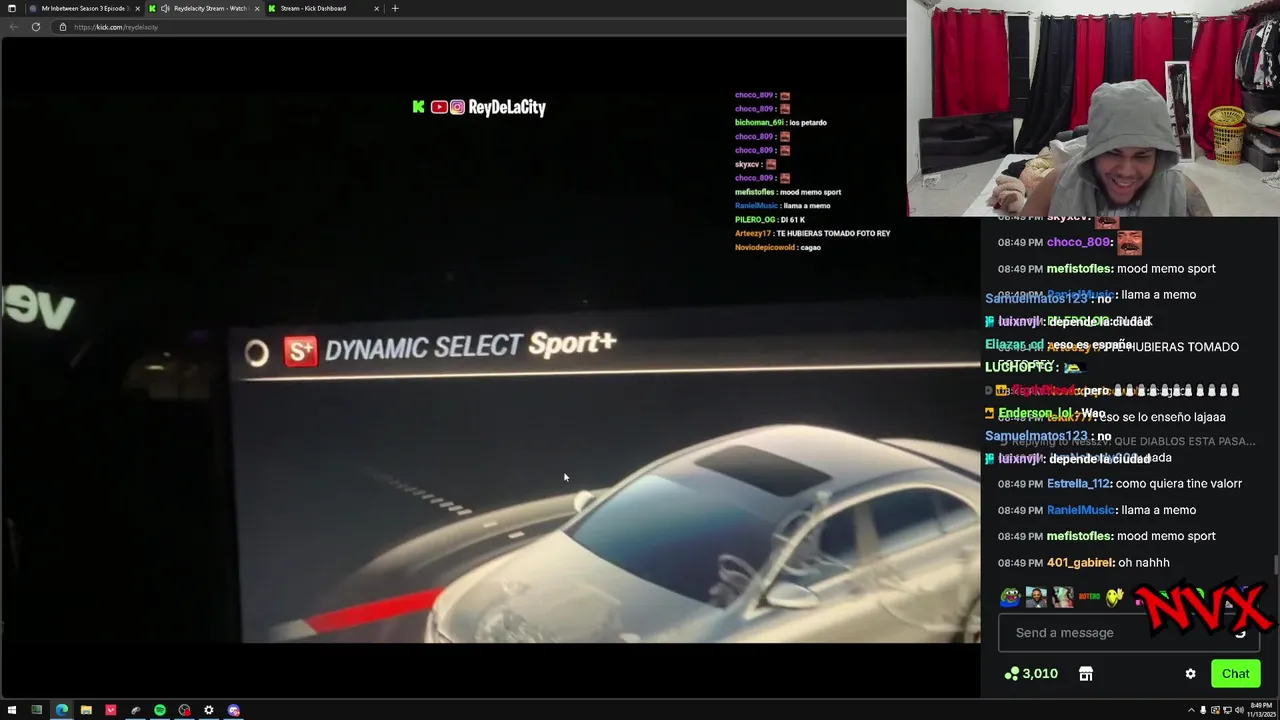The width and height of the screenshot is (1280, 720).
Task: Pick the smiling man face emote
Action: [x=1036, y=597]
